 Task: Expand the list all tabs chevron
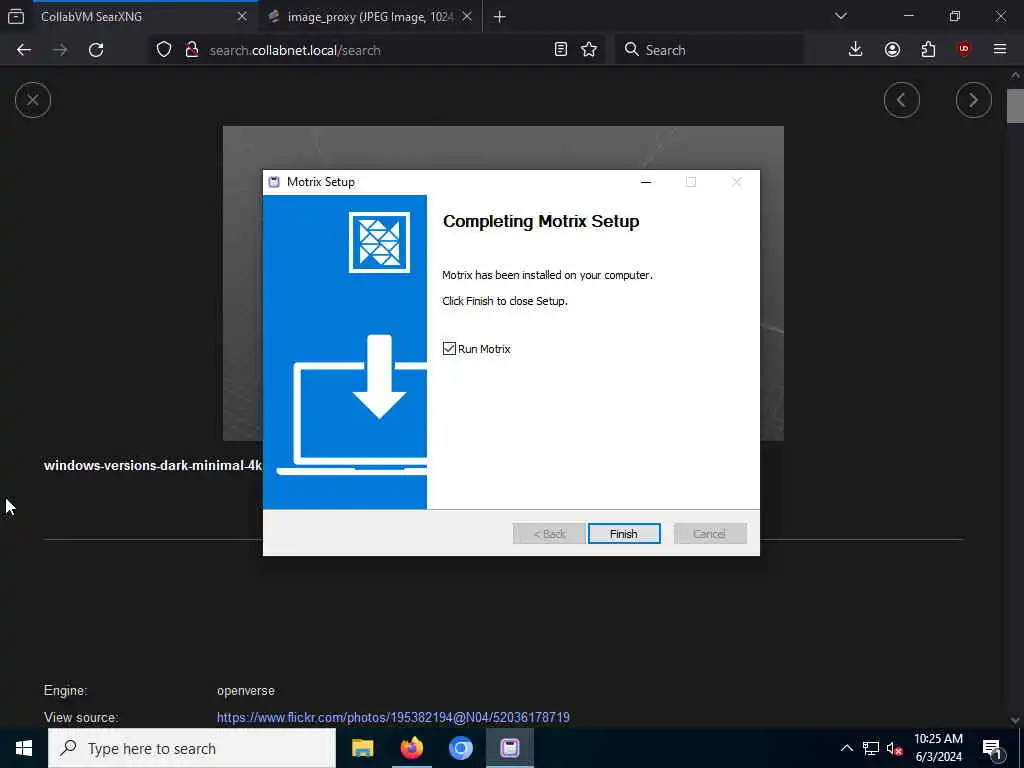click(x=841, y=16)
